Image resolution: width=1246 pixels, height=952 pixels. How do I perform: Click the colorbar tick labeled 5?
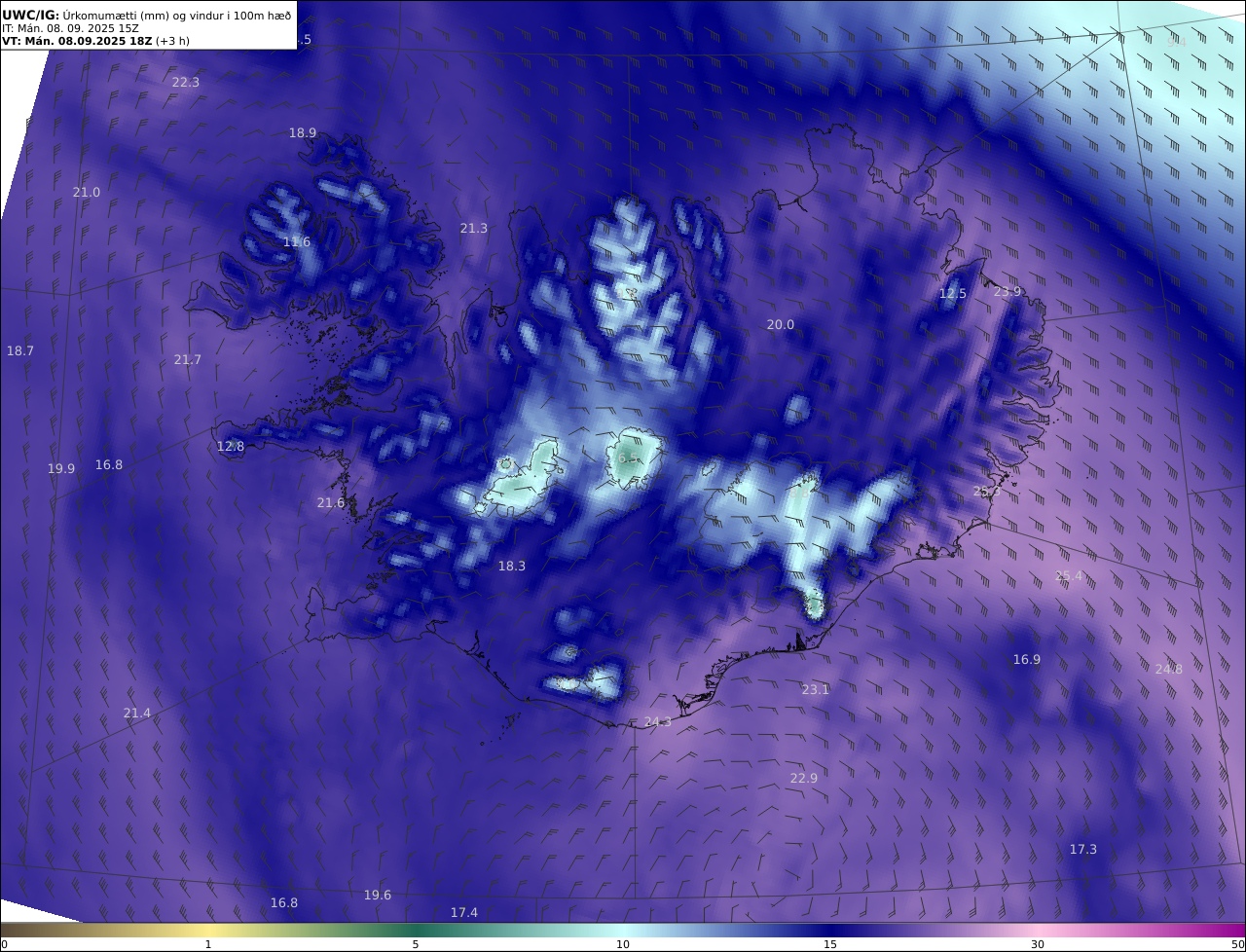(416, 945)
